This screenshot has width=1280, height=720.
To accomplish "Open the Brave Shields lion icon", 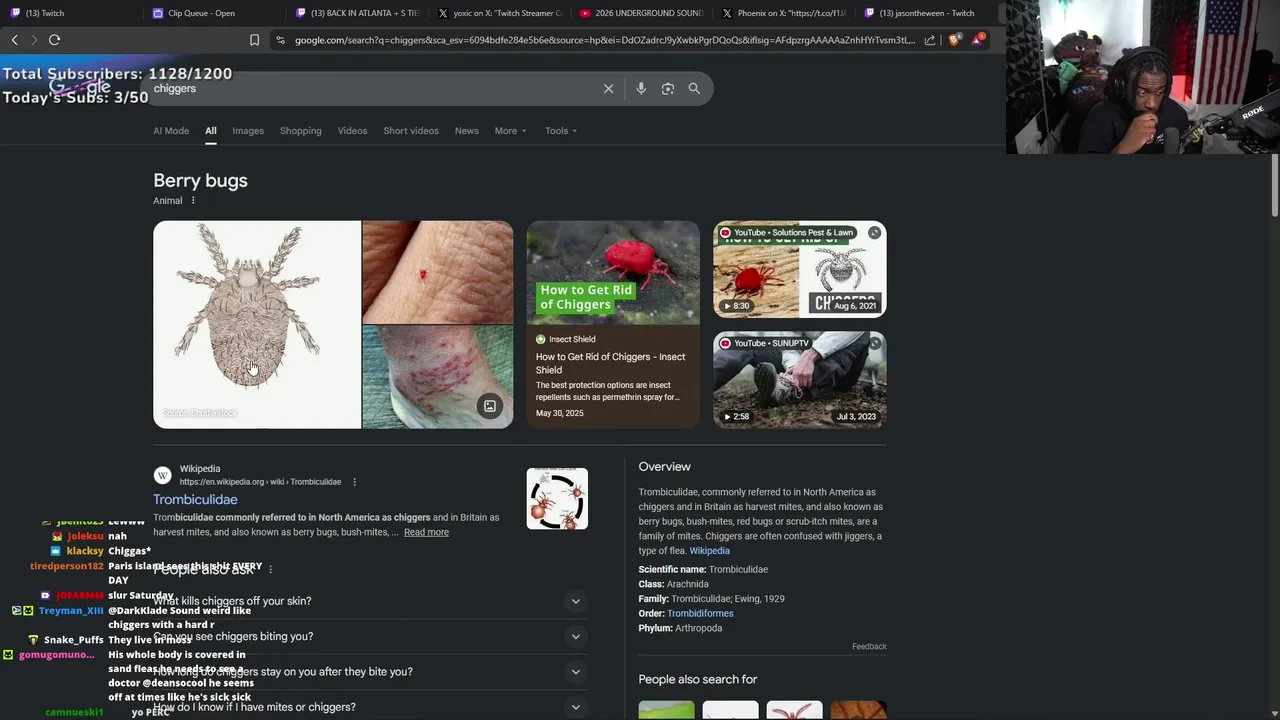I will point(954,40).
